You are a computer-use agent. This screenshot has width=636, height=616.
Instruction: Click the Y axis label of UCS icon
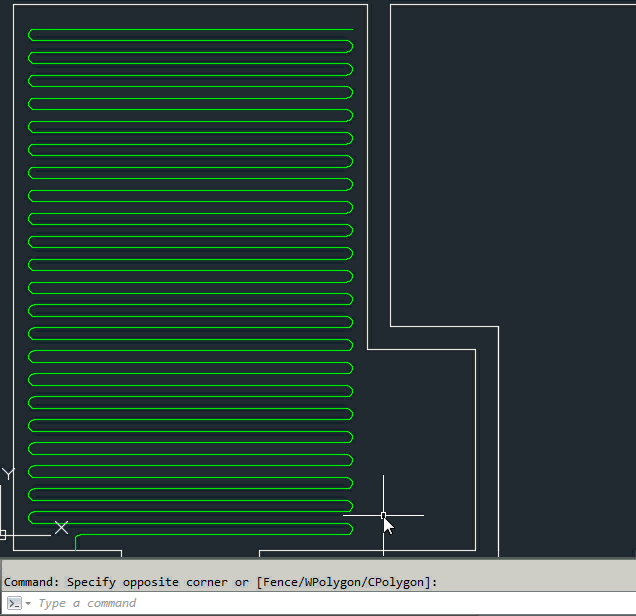(9, 473)
